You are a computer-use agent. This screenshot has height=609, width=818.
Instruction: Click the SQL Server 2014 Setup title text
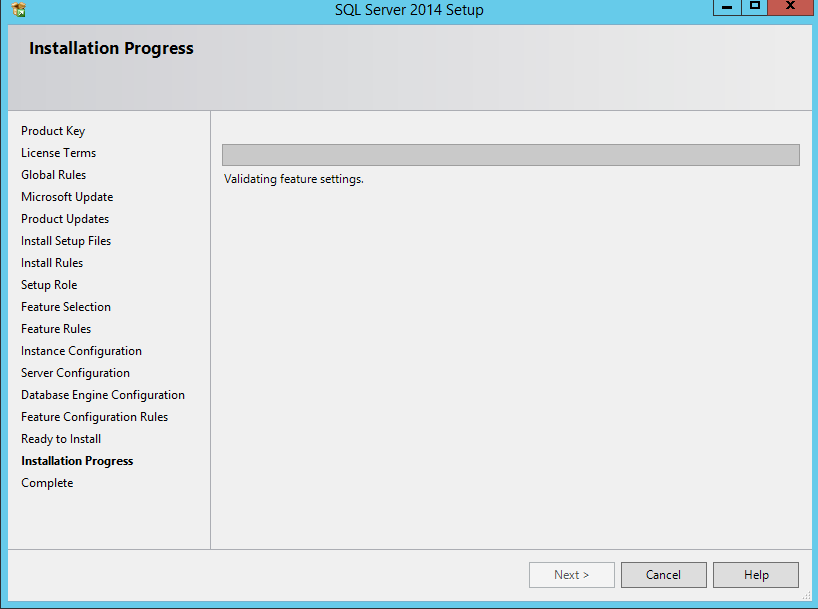409,10
